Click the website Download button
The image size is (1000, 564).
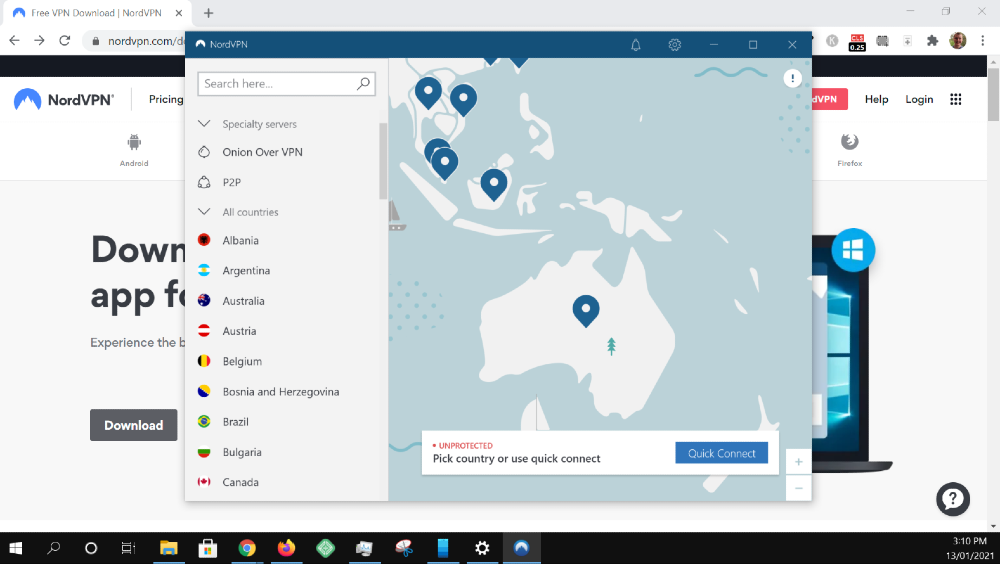coord(133,425)
